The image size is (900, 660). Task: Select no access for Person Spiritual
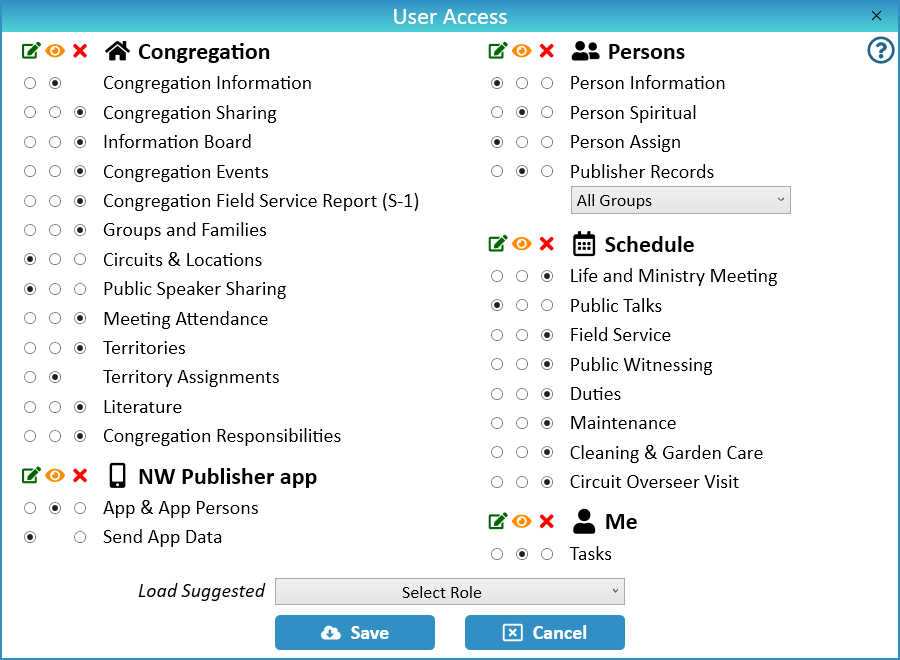pos(546,113)
